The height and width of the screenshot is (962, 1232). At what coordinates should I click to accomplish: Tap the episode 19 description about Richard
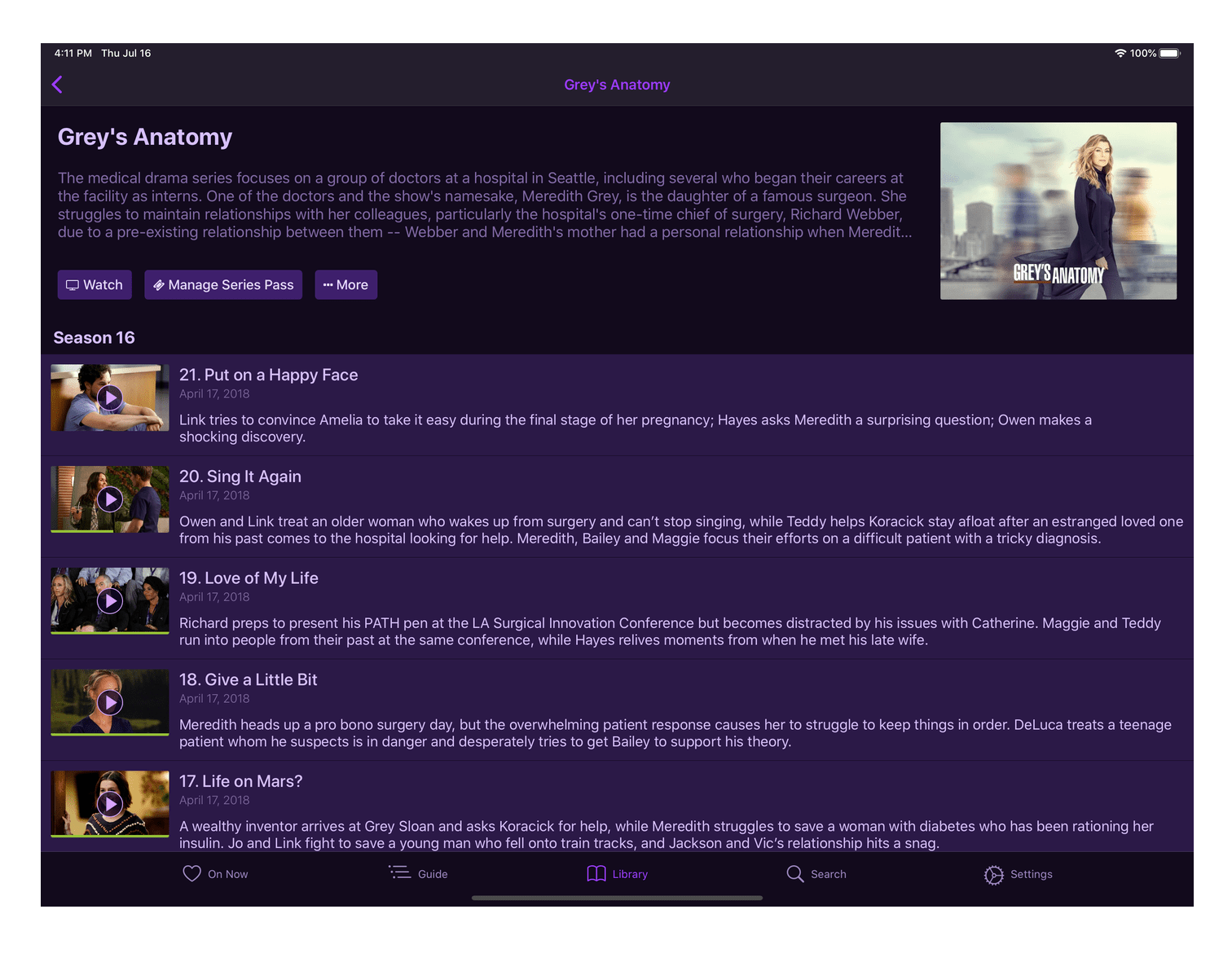coord(670,631)
